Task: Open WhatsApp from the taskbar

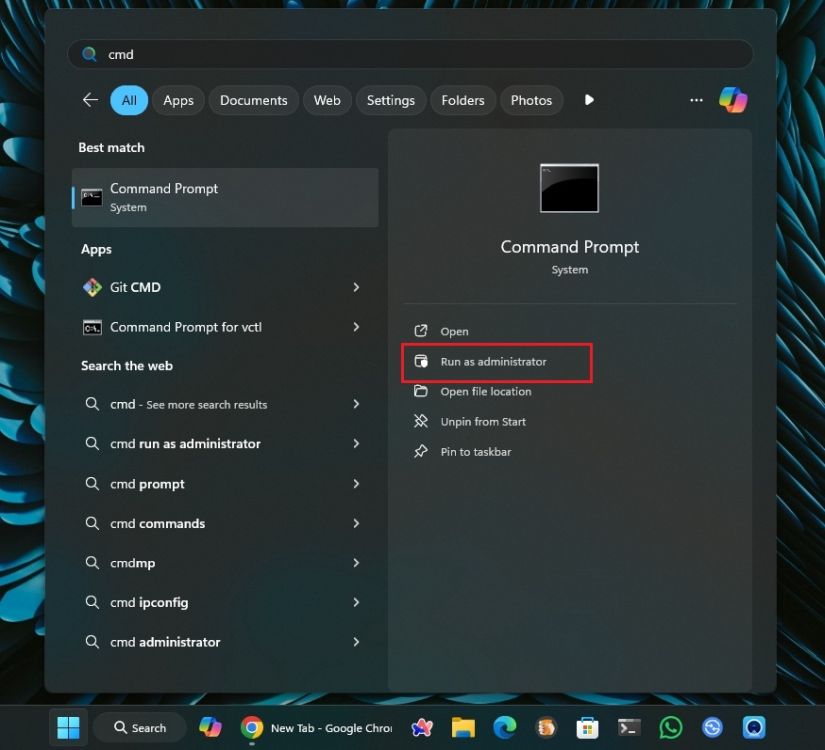Action: tap(671, 727)
